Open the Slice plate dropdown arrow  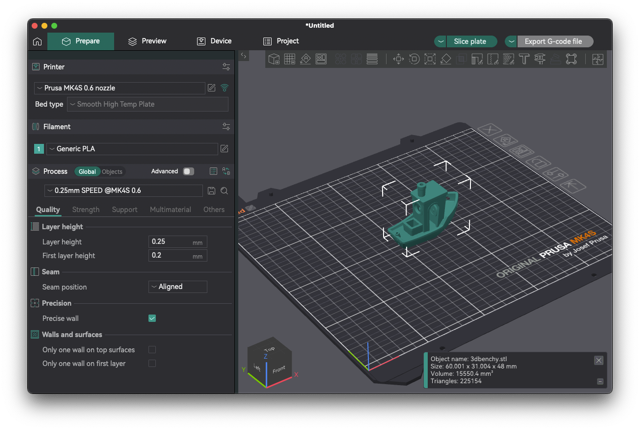[440, 41]
